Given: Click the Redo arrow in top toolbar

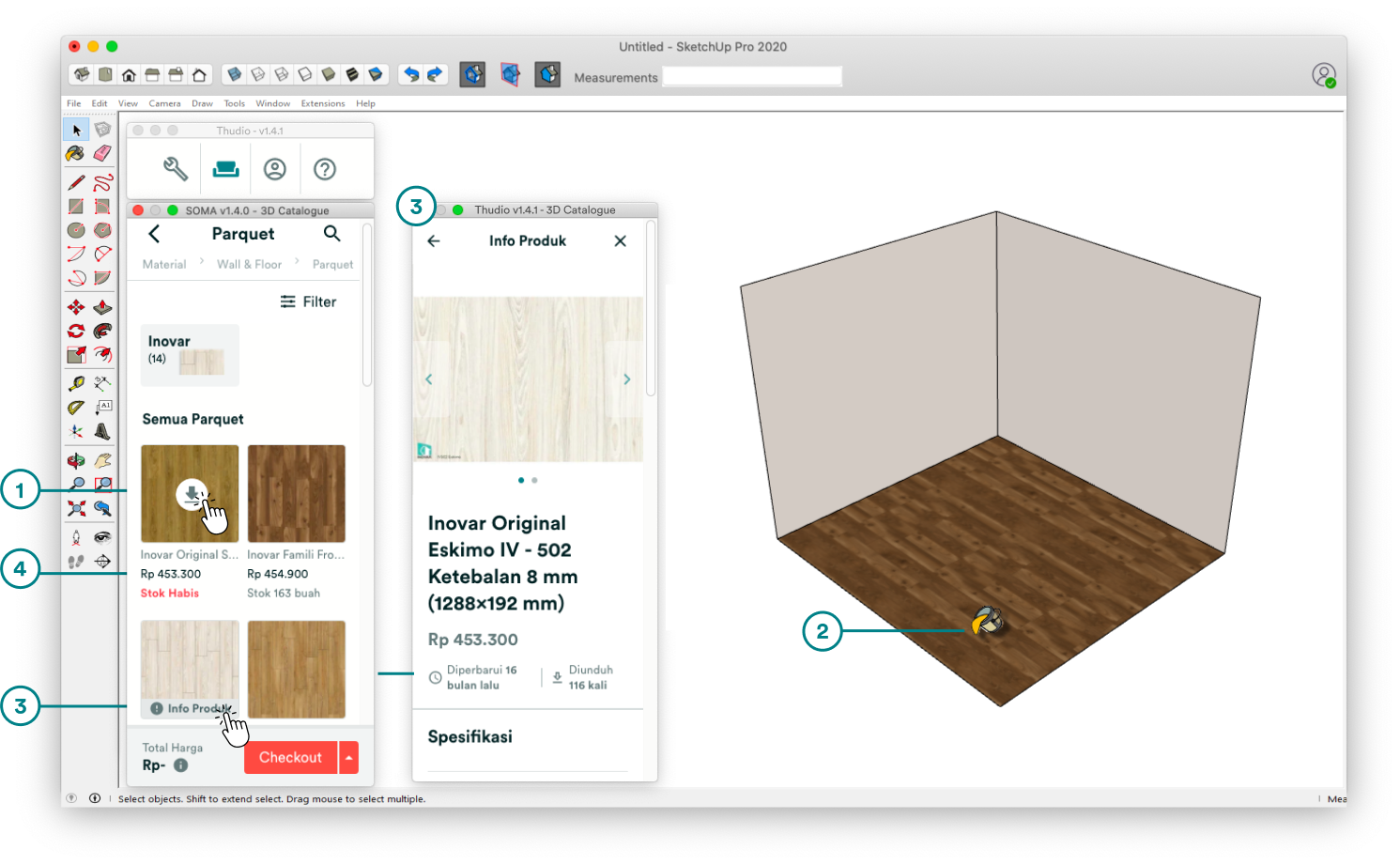Looking at the screenshot, I should pos(435,74).
